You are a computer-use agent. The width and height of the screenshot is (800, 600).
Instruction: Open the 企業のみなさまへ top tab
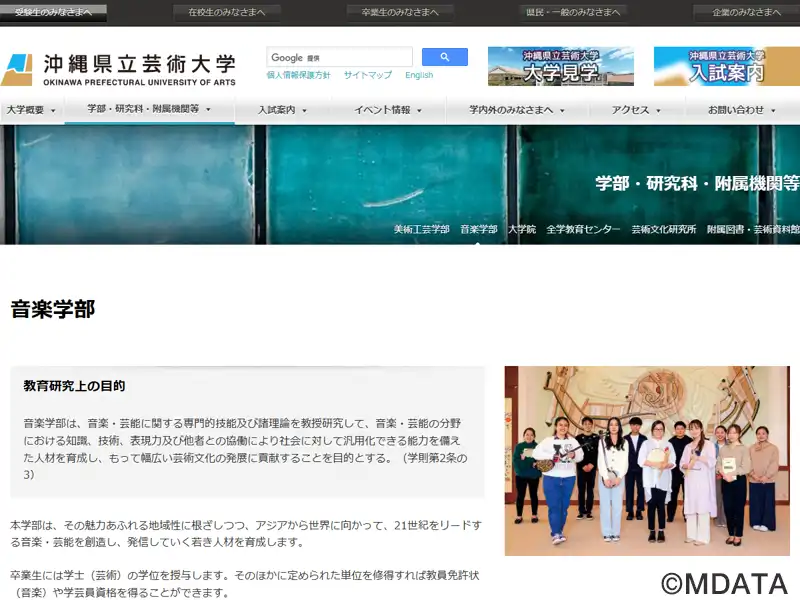click(x=746, y=12)
